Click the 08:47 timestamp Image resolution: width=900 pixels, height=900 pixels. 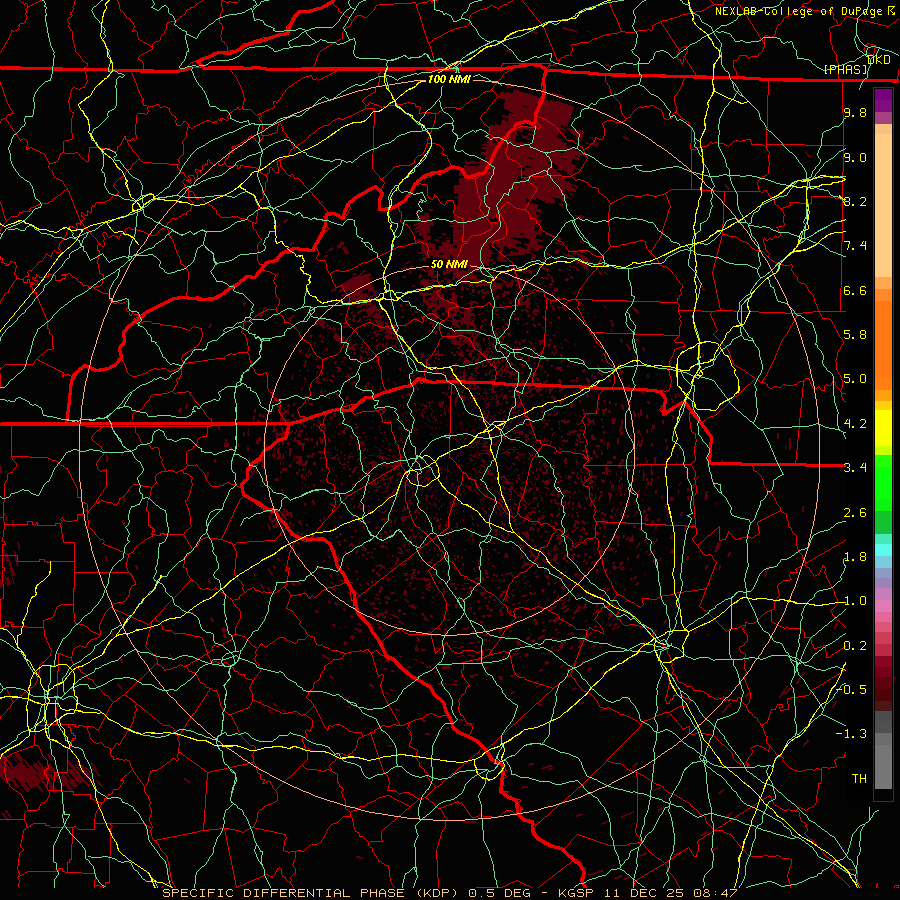click(715, 893)
